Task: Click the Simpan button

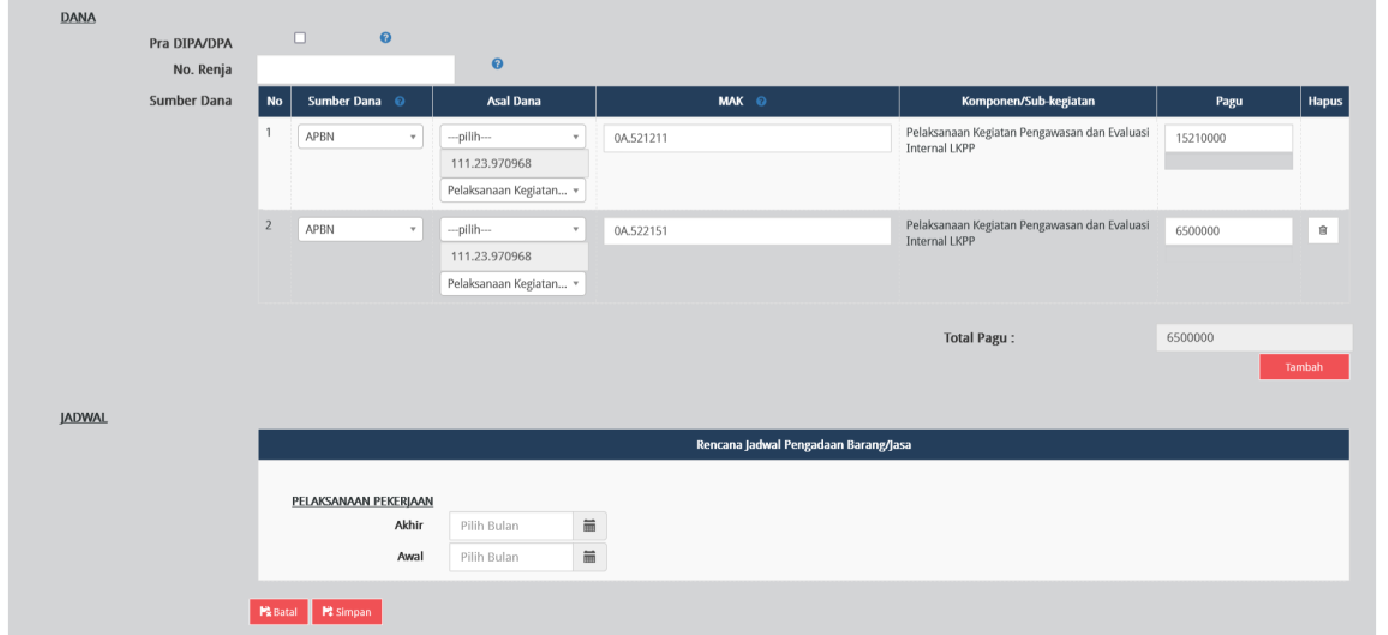Action: tap(347, 612)
